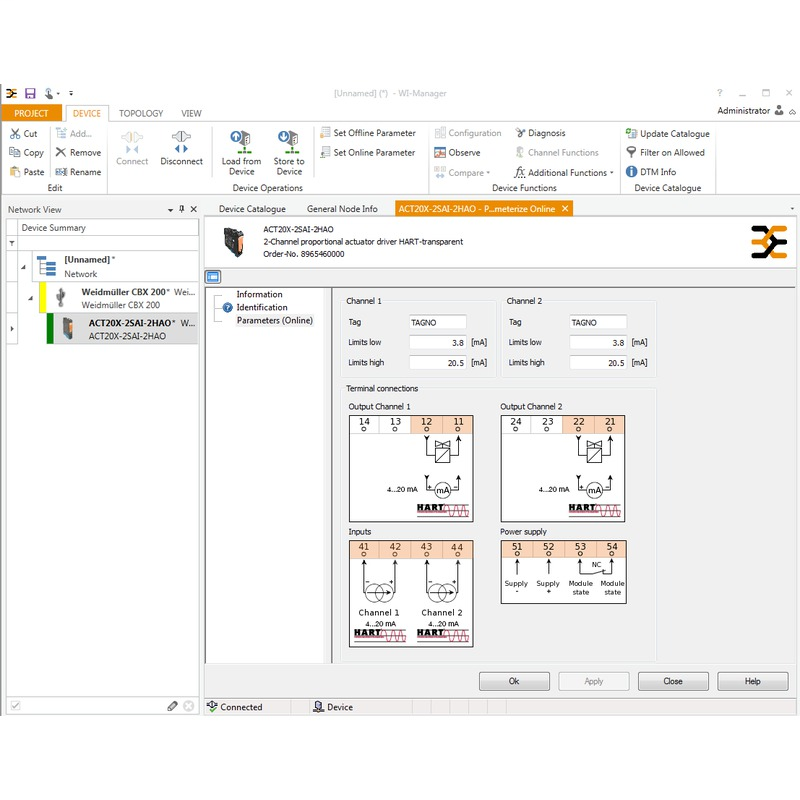Click the Channel 1 Tag field

(x=438, y=322)
